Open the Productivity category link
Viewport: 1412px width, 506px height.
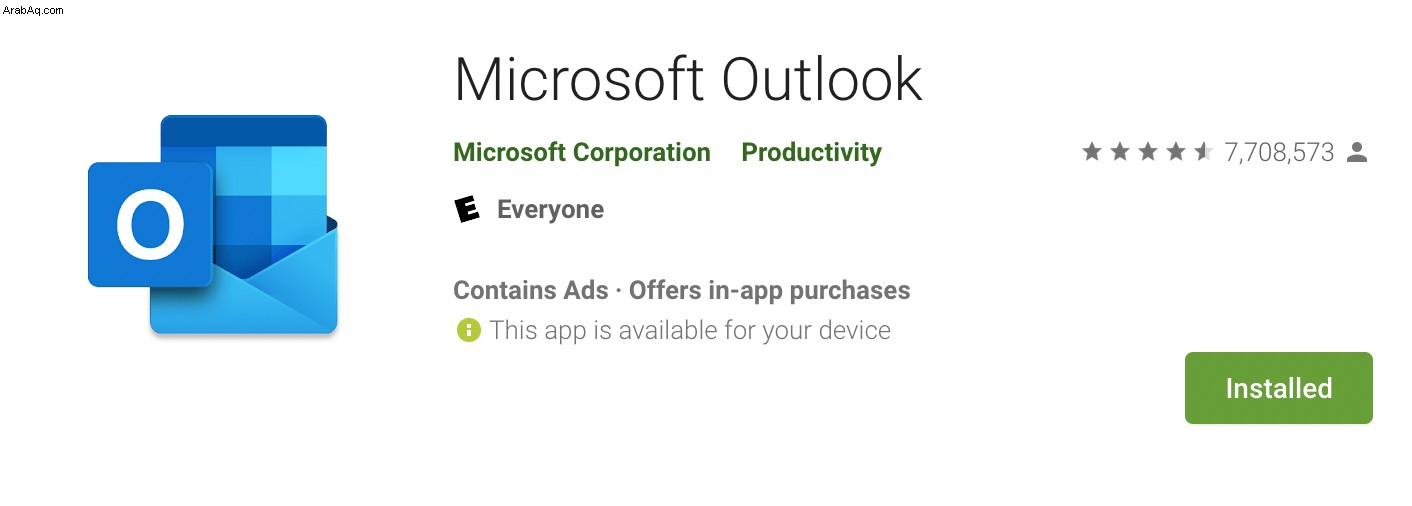click(811, 153)
